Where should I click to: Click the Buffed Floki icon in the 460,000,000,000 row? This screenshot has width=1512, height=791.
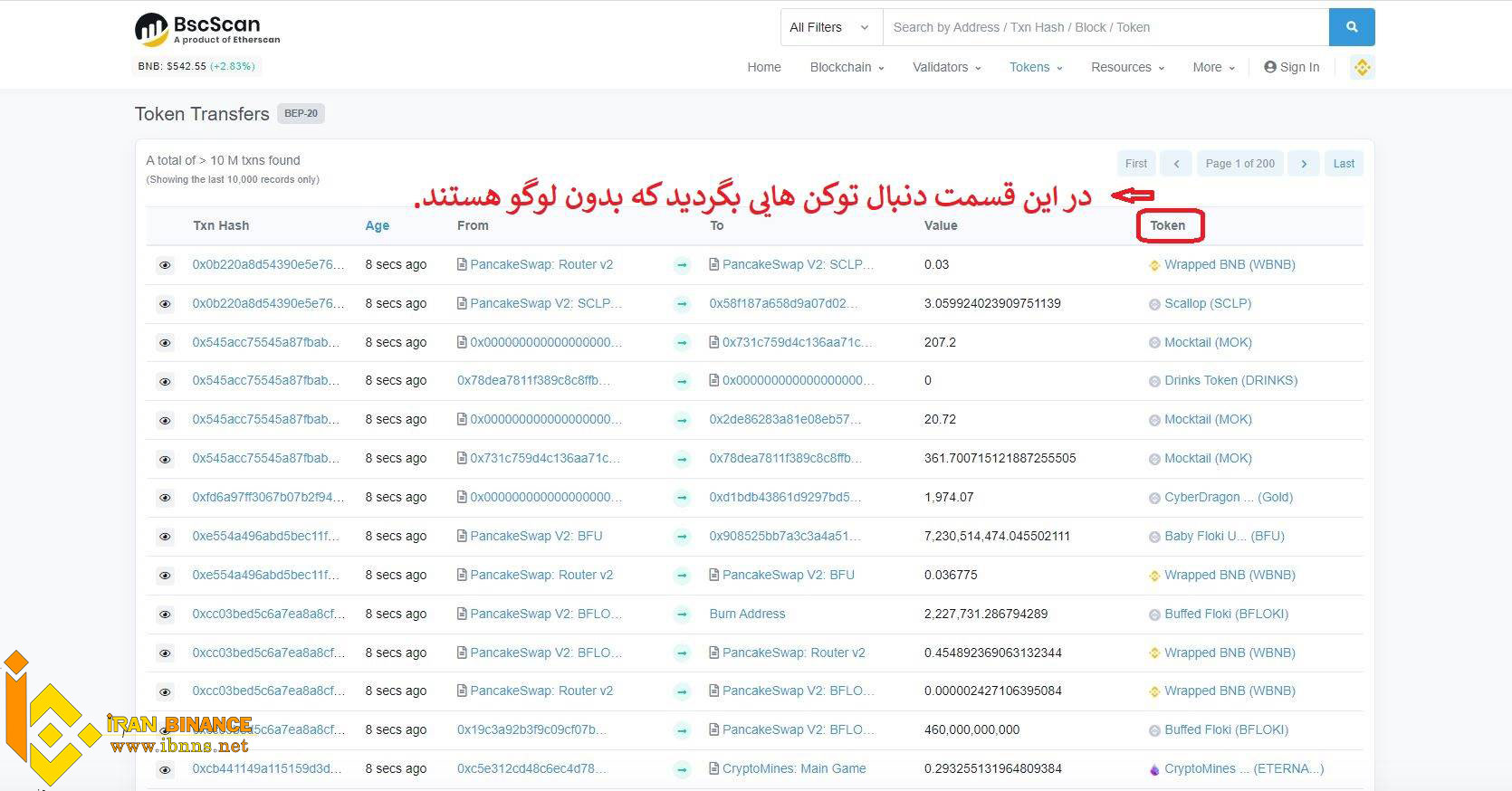click(x=1154, y=730)
